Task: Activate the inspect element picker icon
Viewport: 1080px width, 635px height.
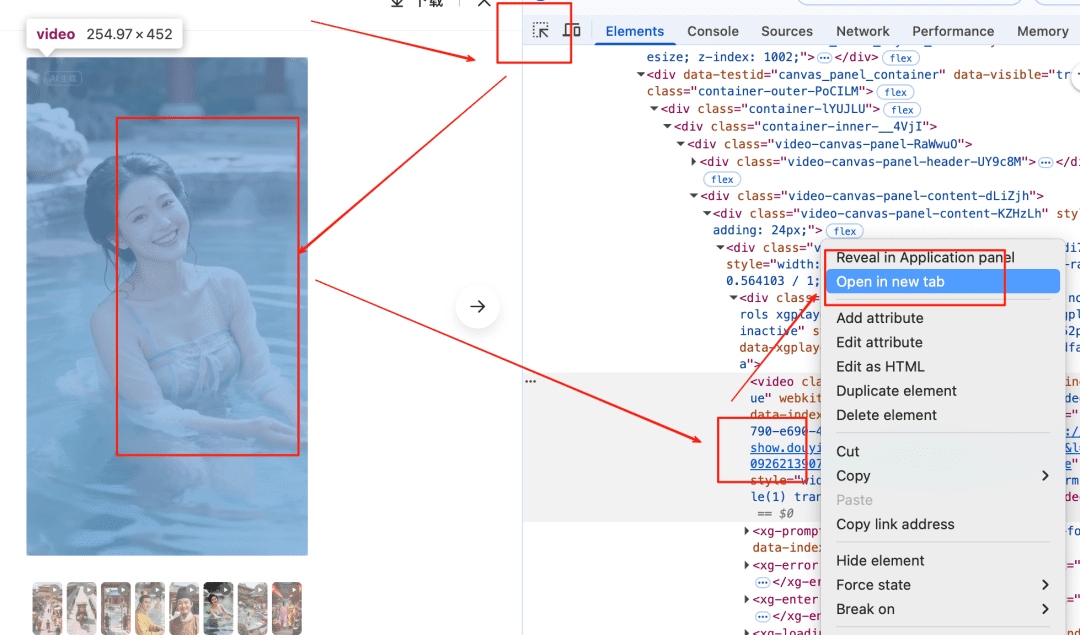Action: coord(541,30)
